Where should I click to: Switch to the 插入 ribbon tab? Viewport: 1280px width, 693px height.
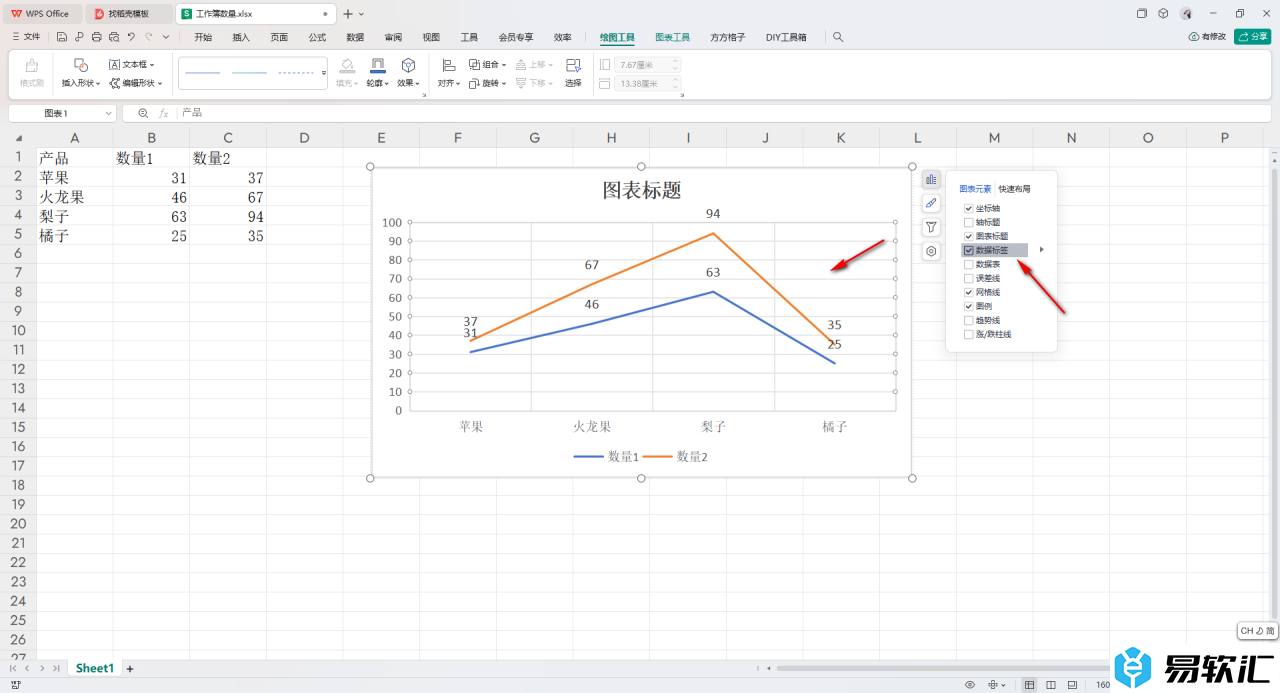pos(241,37)
